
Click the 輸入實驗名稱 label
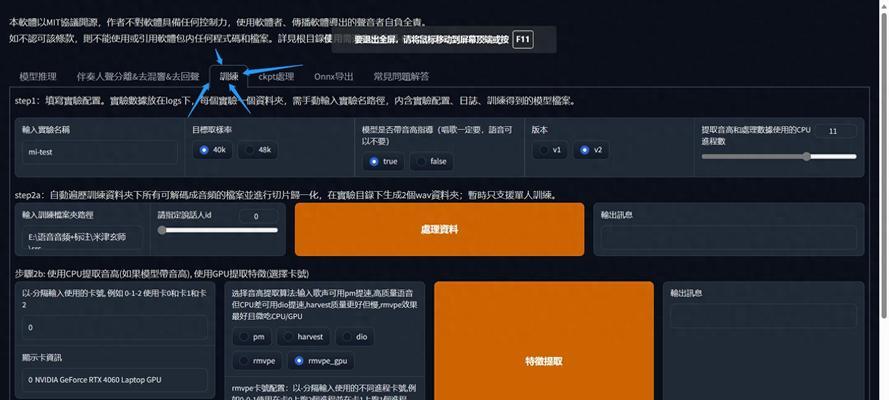pos(46,130)
